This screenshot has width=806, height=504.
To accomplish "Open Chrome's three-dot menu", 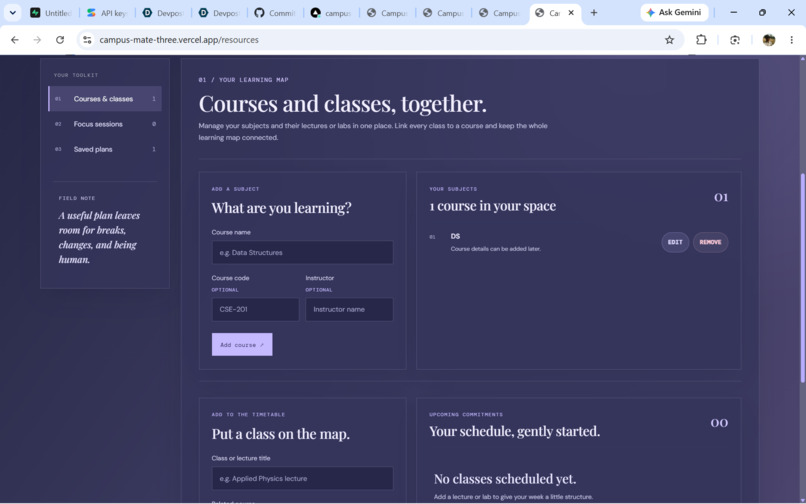I will [791, 40].
